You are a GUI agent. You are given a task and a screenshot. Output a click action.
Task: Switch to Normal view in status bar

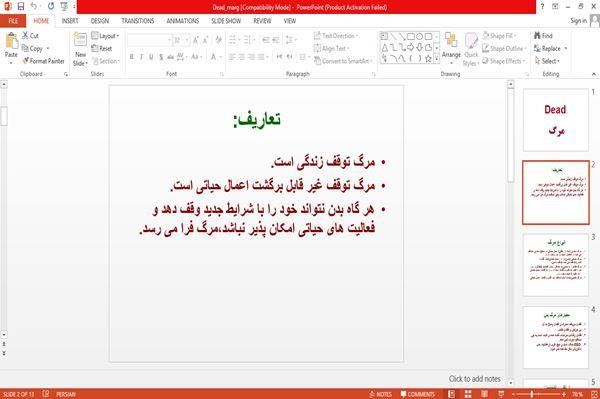tap(452, 394)
